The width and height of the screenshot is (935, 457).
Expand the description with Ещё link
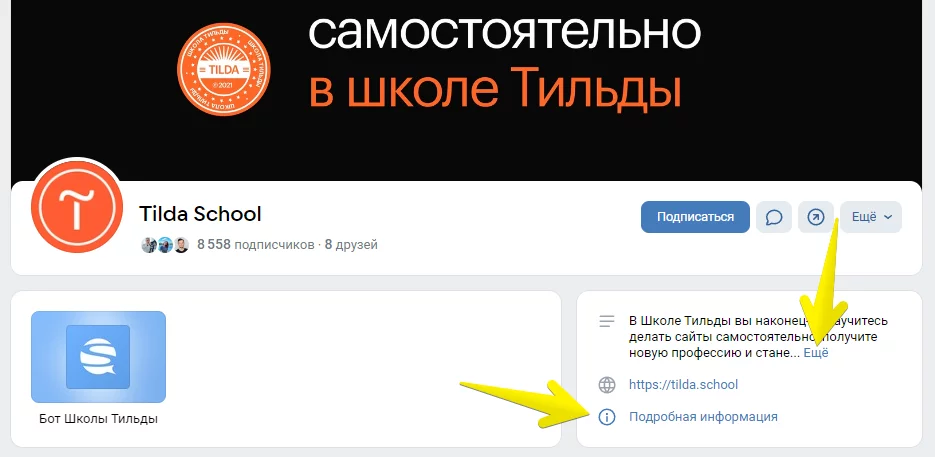pos(816,353)
